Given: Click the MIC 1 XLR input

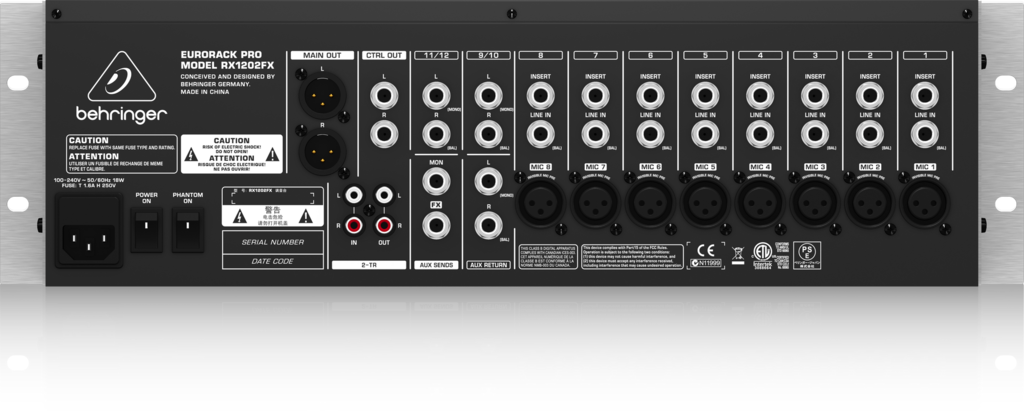Looking at the screenshot, I should pyautogui.click(x=925, y=202).
